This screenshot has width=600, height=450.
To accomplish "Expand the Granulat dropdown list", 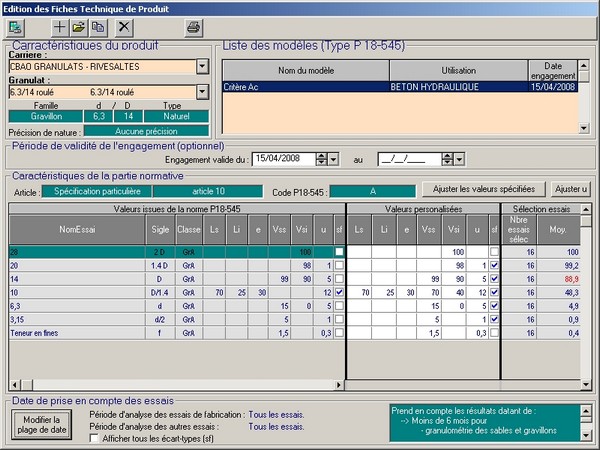I will 201,92.
